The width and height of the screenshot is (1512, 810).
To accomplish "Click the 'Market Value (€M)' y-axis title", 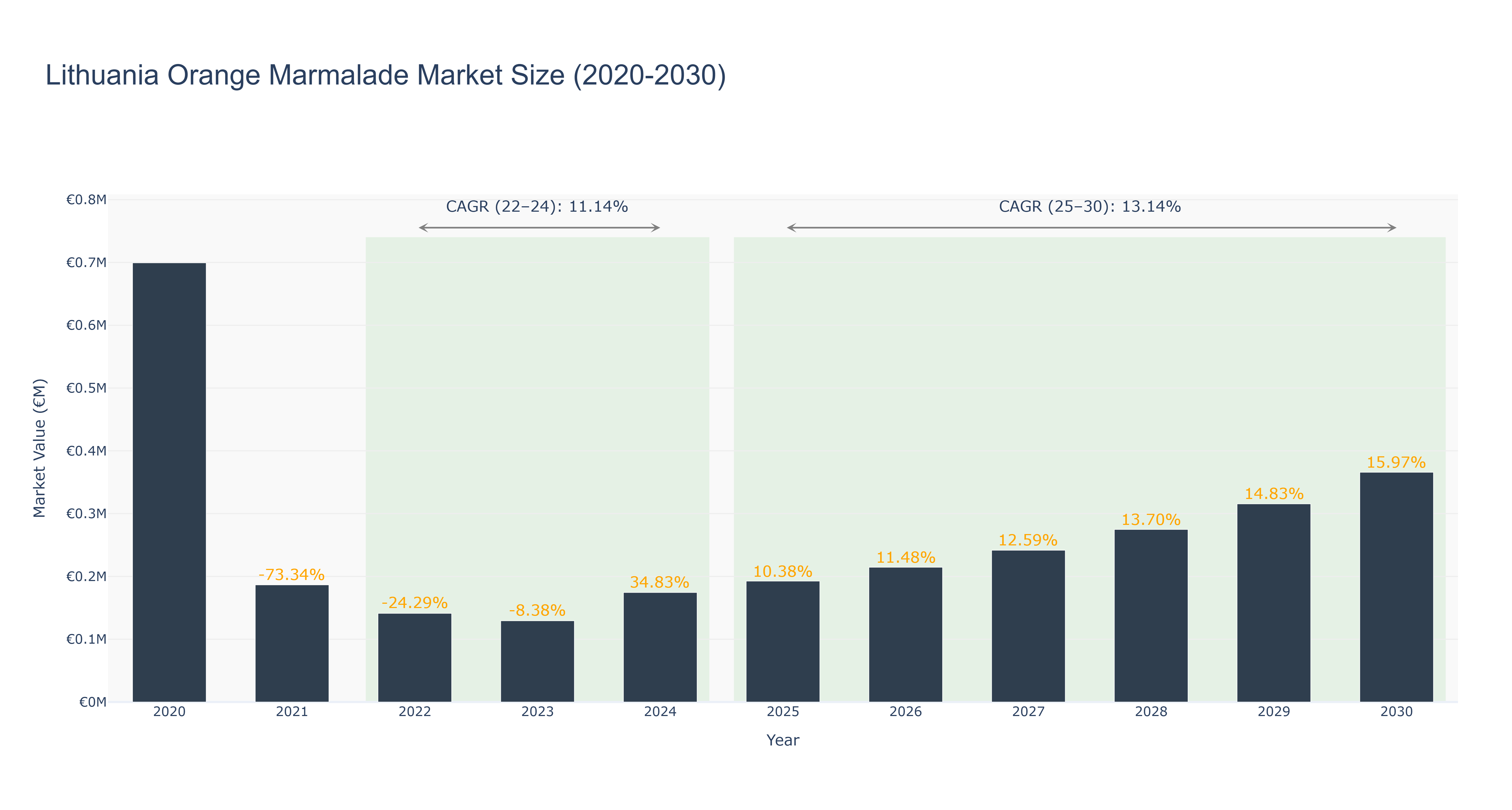I will click(39, 448).
